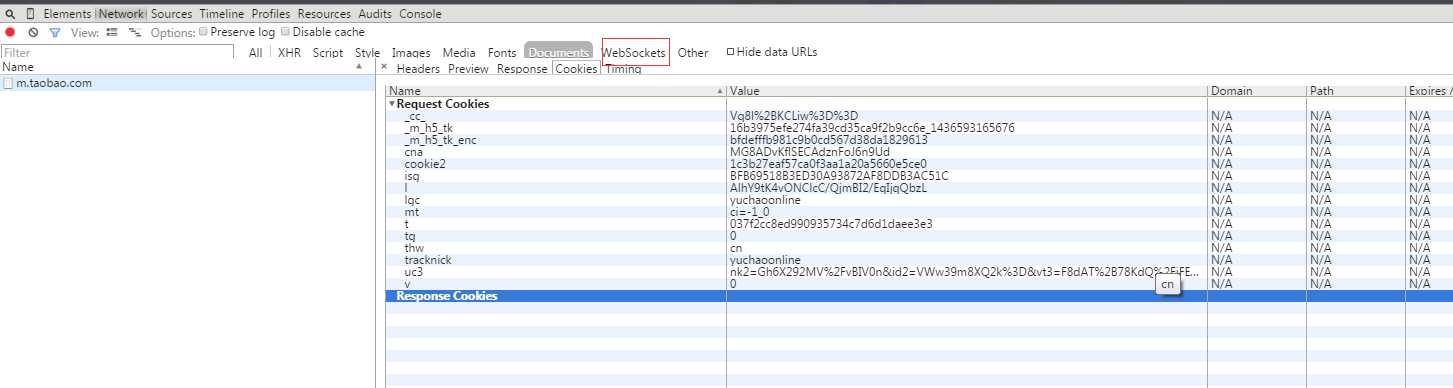Screen dimensions: 1453x388
Task: Filter requests by Documents
Action: 559,52
